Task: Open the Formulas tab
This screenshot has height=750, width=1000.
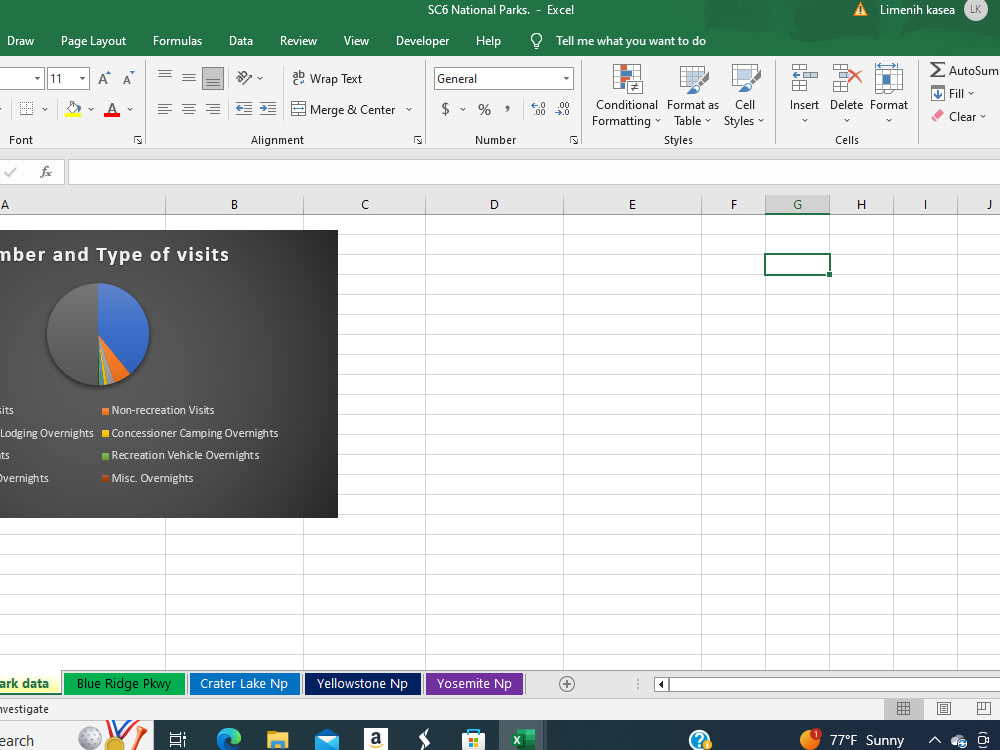Action: [x=177, y=41]
